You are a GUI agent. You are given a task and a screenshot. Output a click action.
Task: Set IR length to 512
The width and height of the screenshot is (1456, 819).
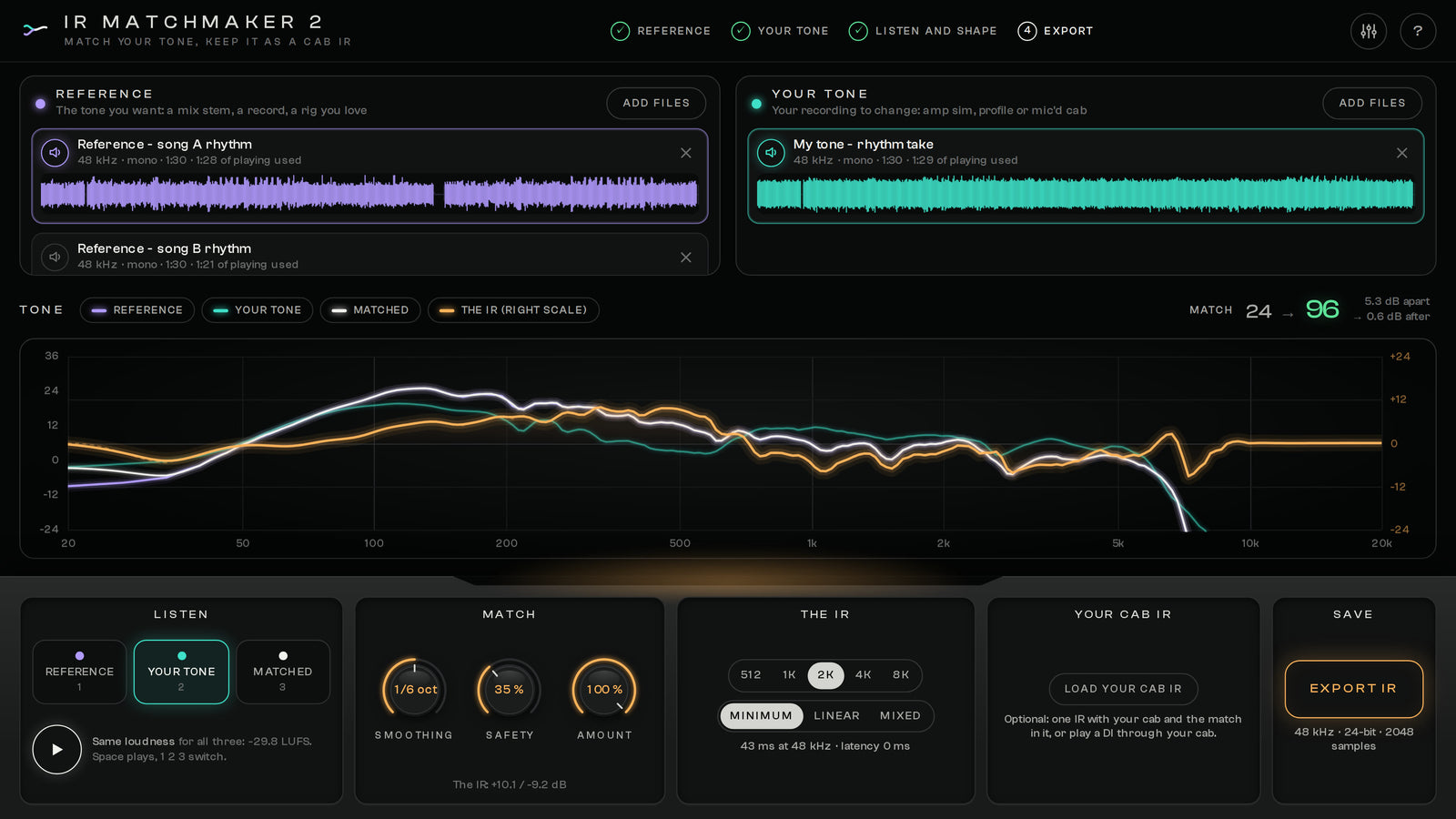[x=751, y=675]
